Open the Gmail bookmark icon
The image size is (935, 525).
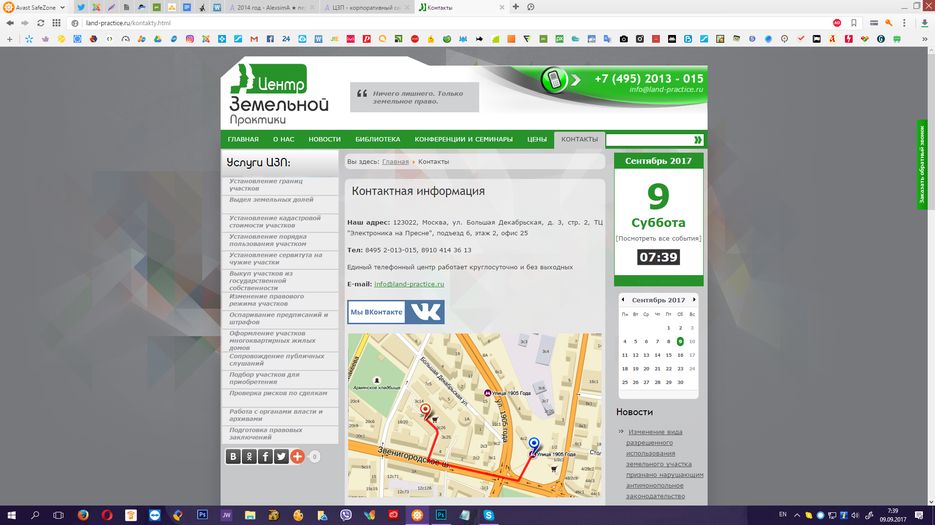[254, 39]
